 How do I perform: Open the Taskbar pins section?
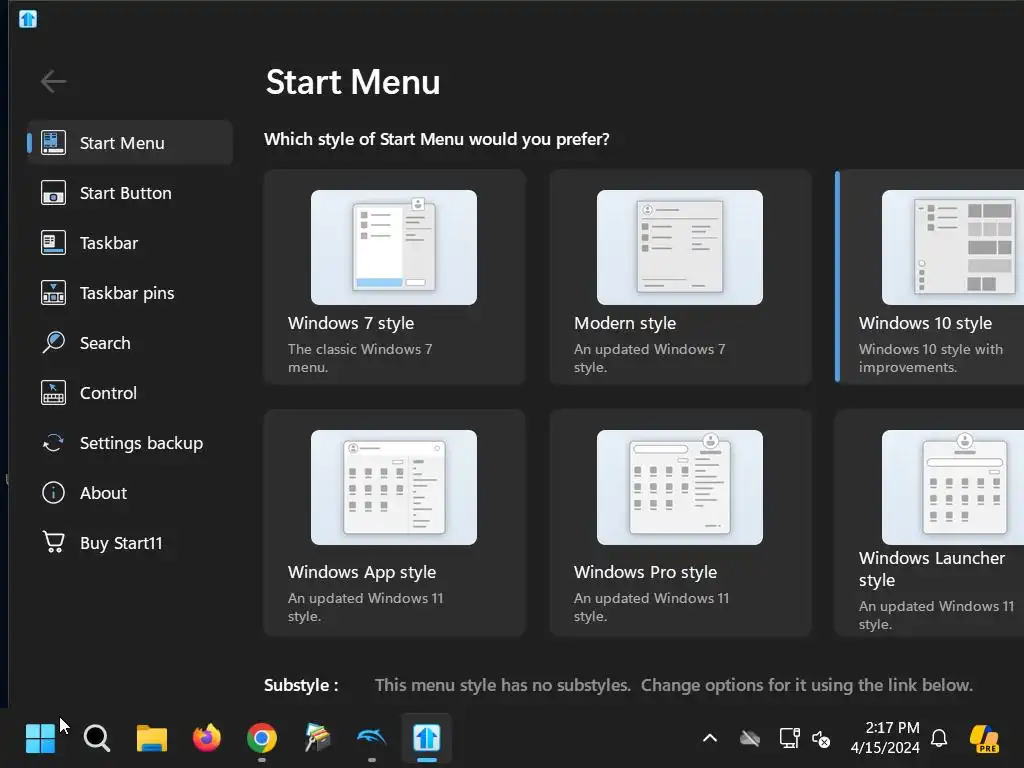click(x=130, y=293)
